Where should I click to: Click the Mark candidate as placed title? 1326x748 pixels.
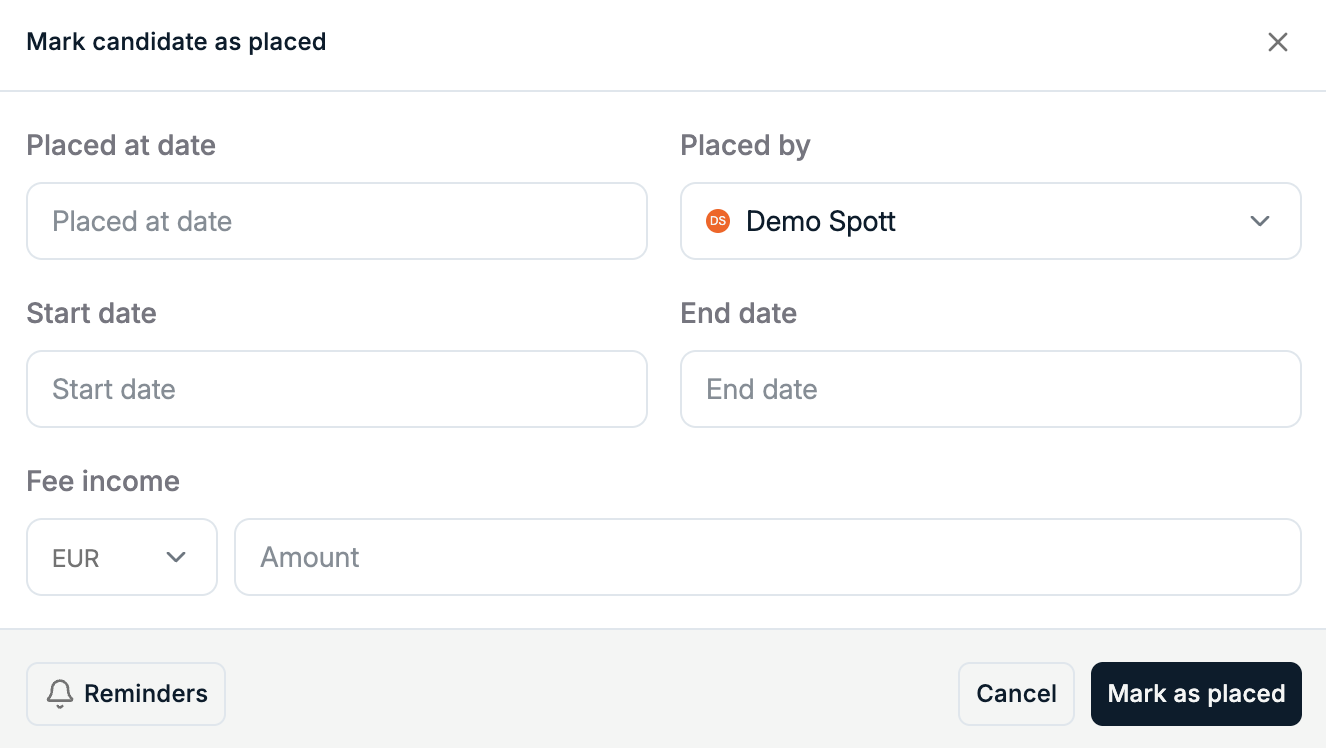(x=176, y=42)
